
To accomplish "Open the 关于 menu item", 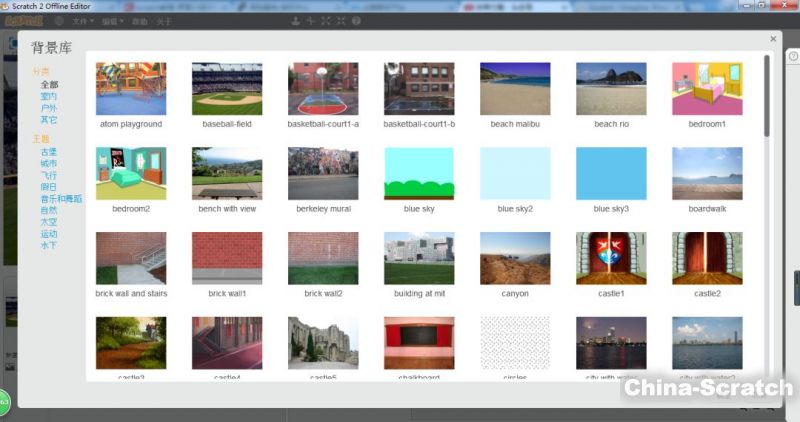I will point(165,21).
